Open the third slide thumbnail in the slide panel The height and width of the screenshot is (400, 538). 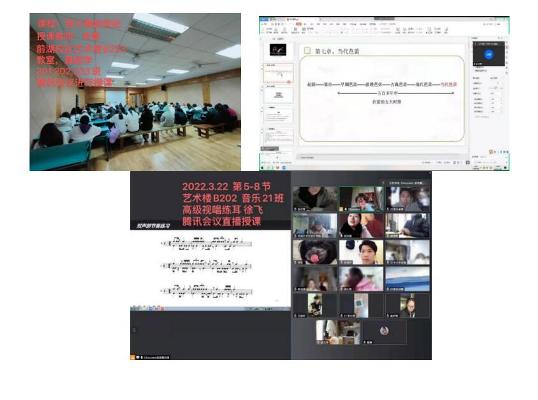point(278,95)
